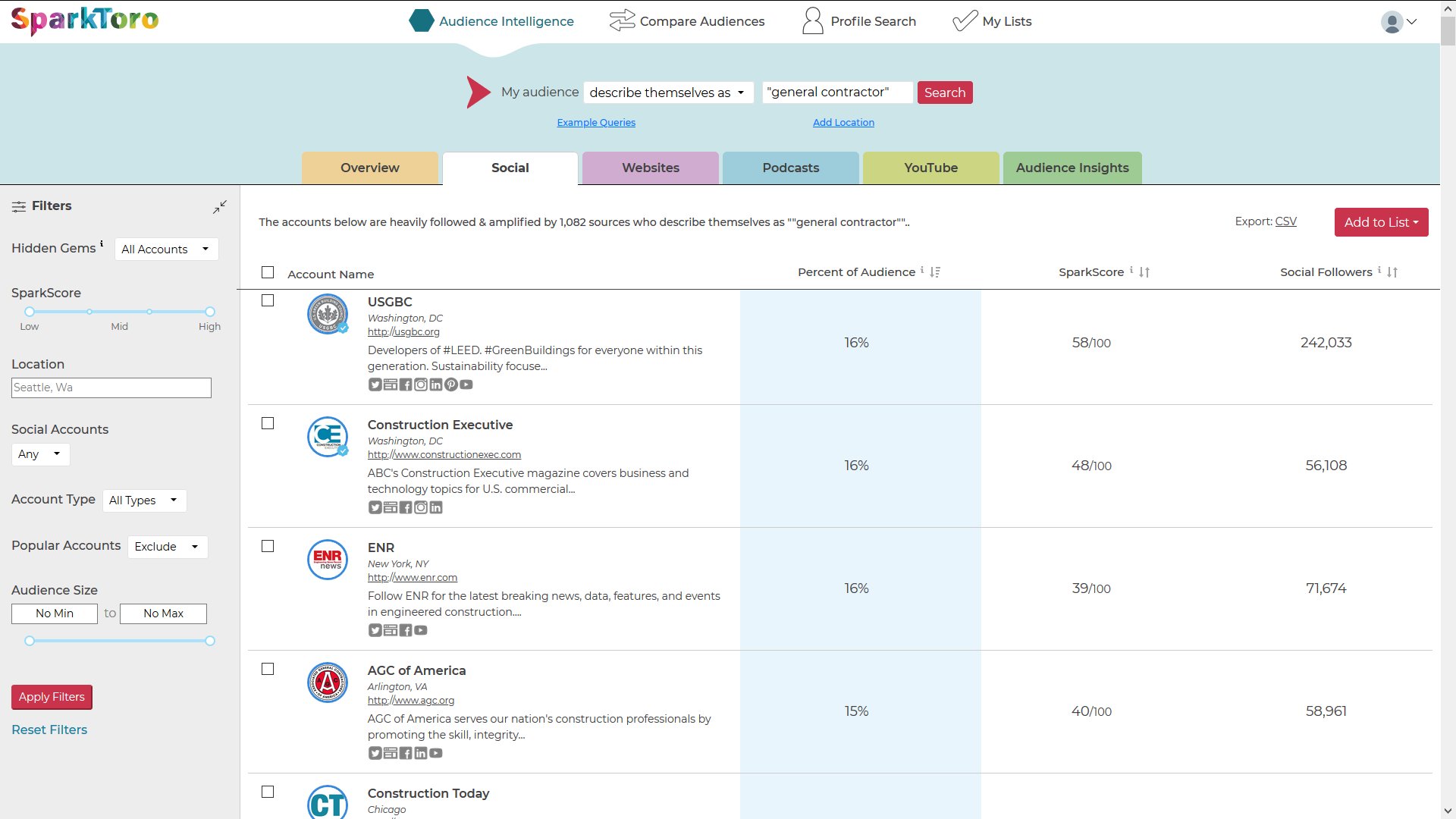Sort by SparkScore arrows icon
1456x819 pixels.
pos(1144,272)
